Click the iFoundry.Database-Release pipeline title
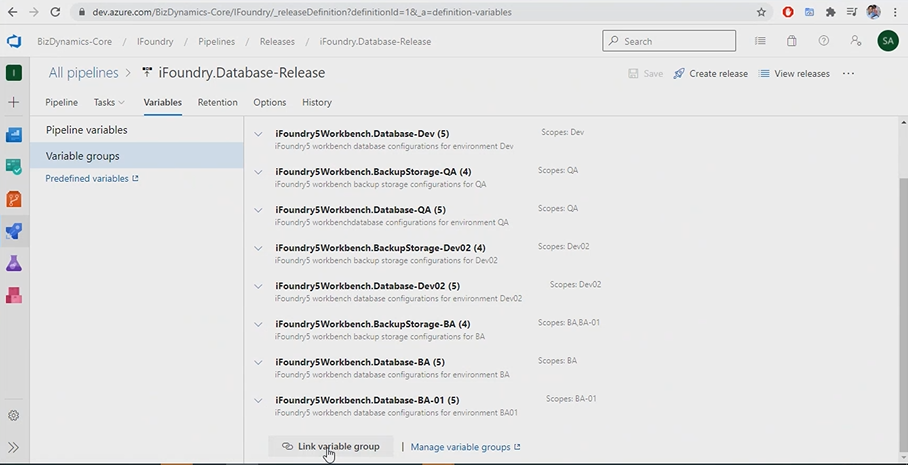The image size is (908, 465). tap(241, 73)
